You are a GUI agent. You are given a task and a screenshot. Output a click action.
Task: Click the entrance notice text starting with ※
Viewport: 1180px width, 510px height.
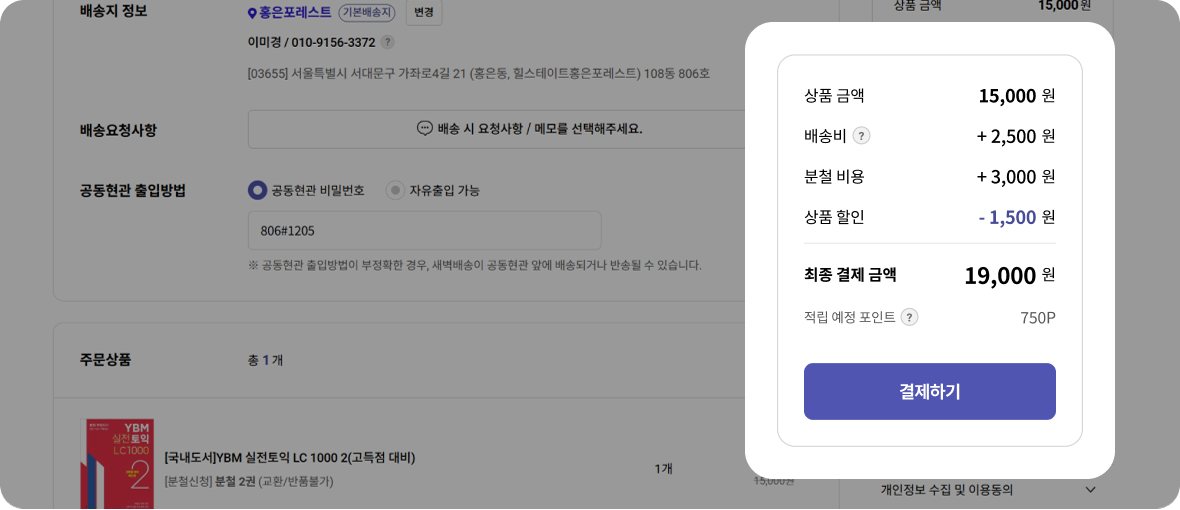474,265
